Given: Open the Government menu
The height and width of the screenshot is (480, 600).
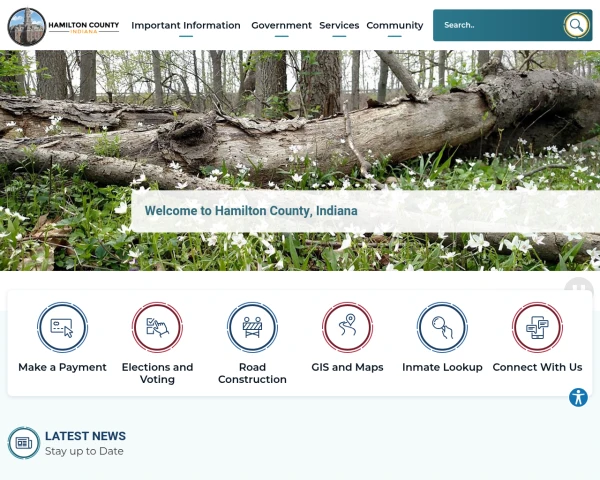Looking at the screenshot, I should pos(281,25).
